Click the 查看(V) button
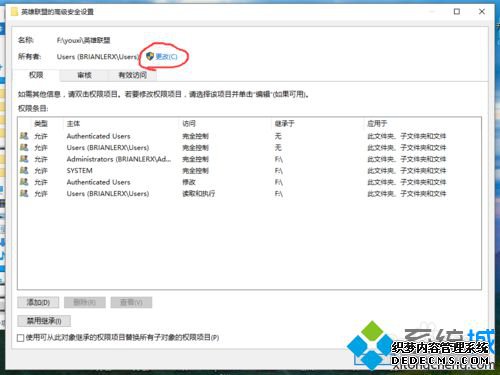This screenshot has height=375, width=500. [x=131, y=302]
